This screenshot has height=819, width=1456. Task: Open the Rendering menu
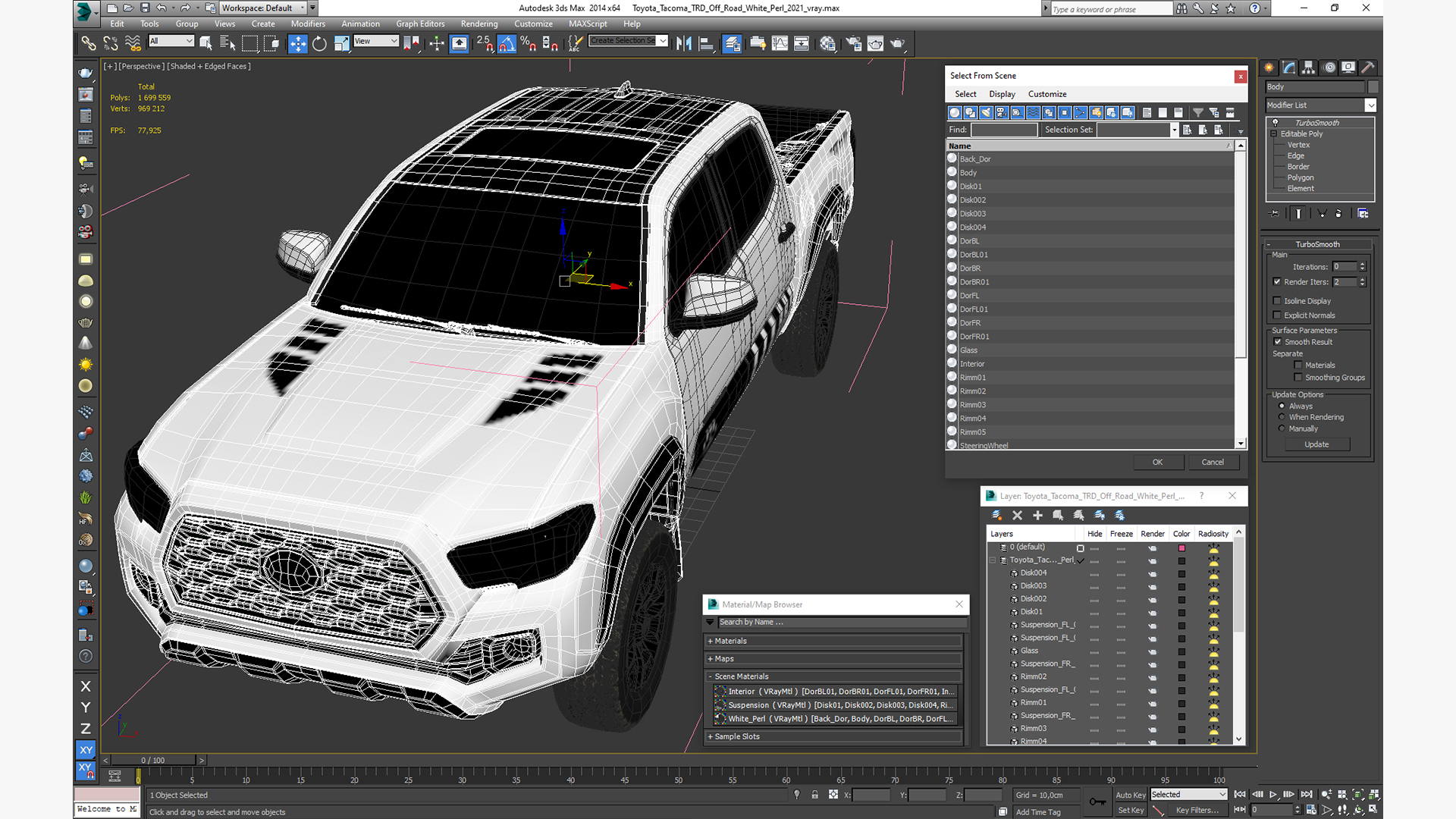click(479, 24)
